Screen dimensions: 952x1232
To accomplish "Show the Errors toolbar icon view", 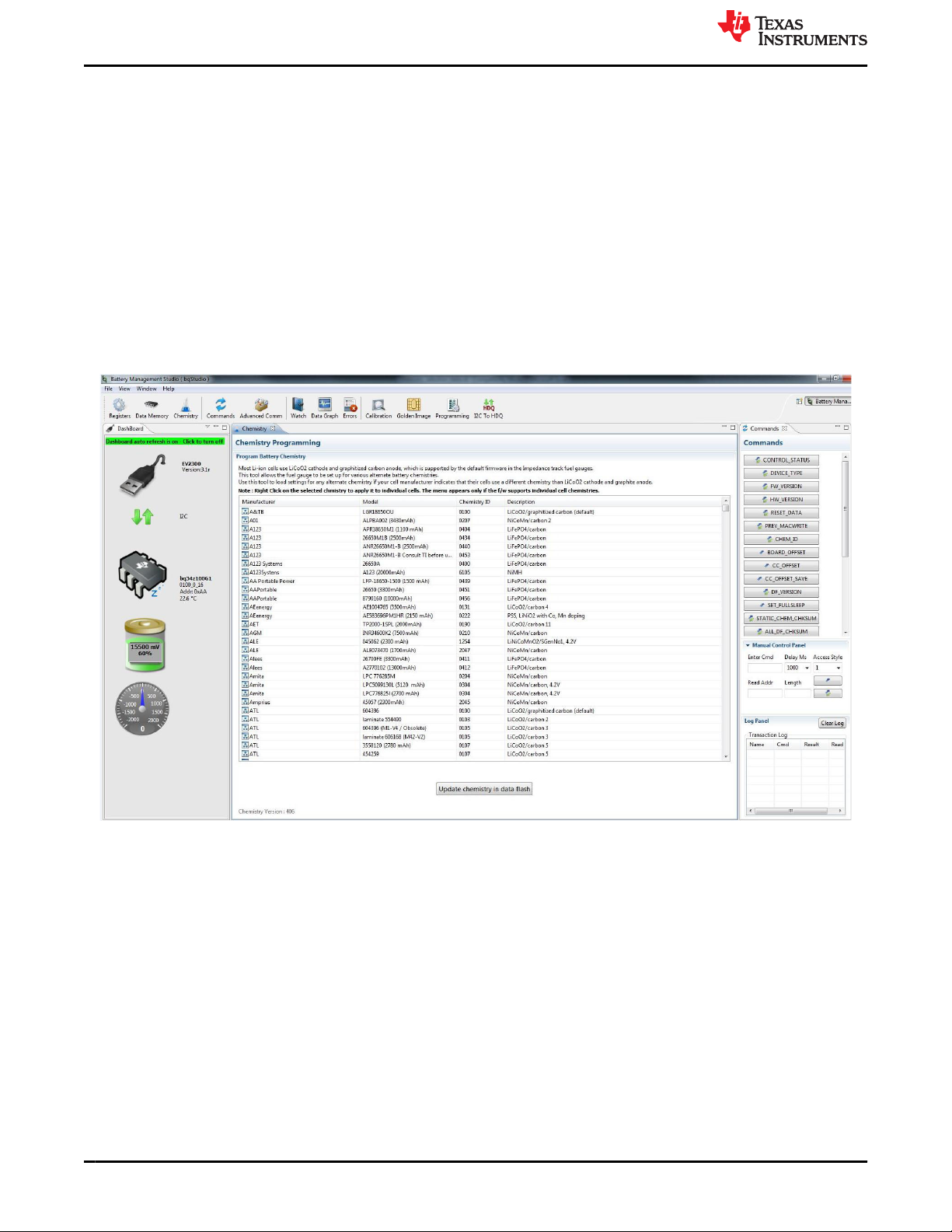I will pos(350,407).
